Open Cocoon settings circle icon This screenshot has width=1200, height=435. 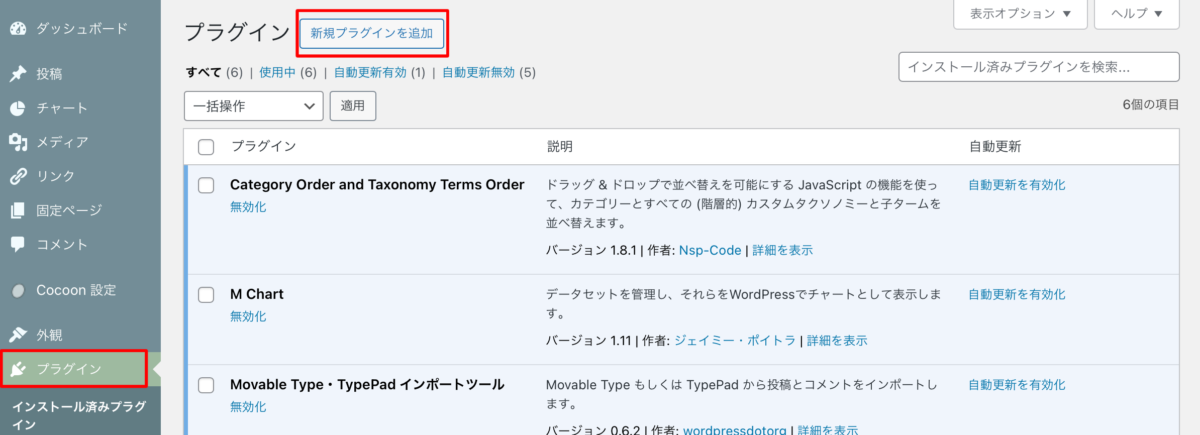pyautogui.click(x=17, y=290)
